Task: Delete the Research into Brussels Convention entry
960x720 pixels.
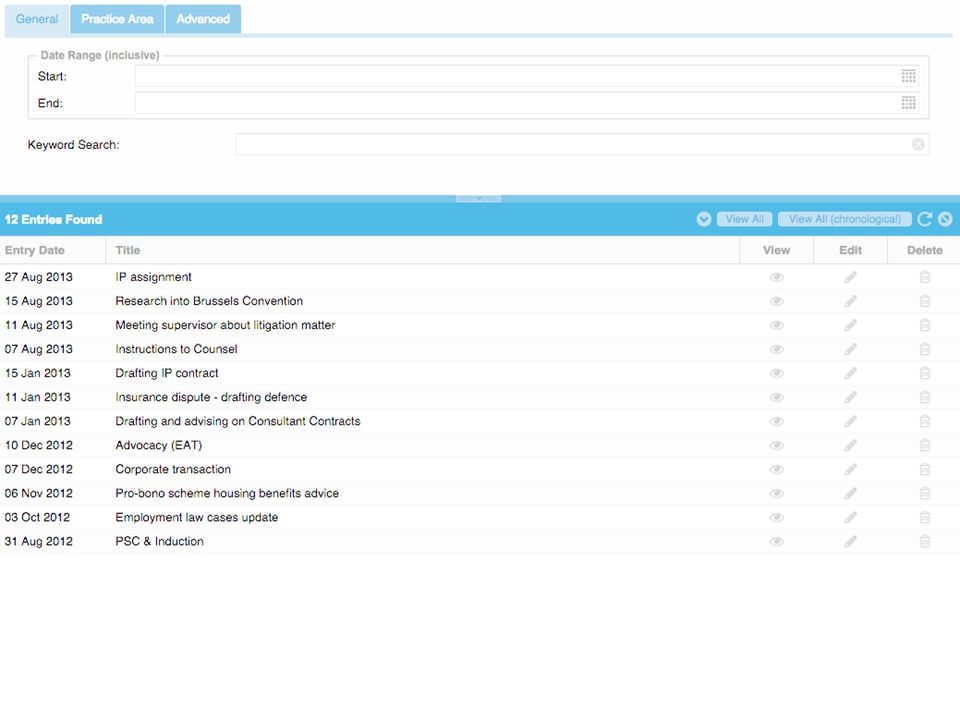Action: [x=924, y=301]
